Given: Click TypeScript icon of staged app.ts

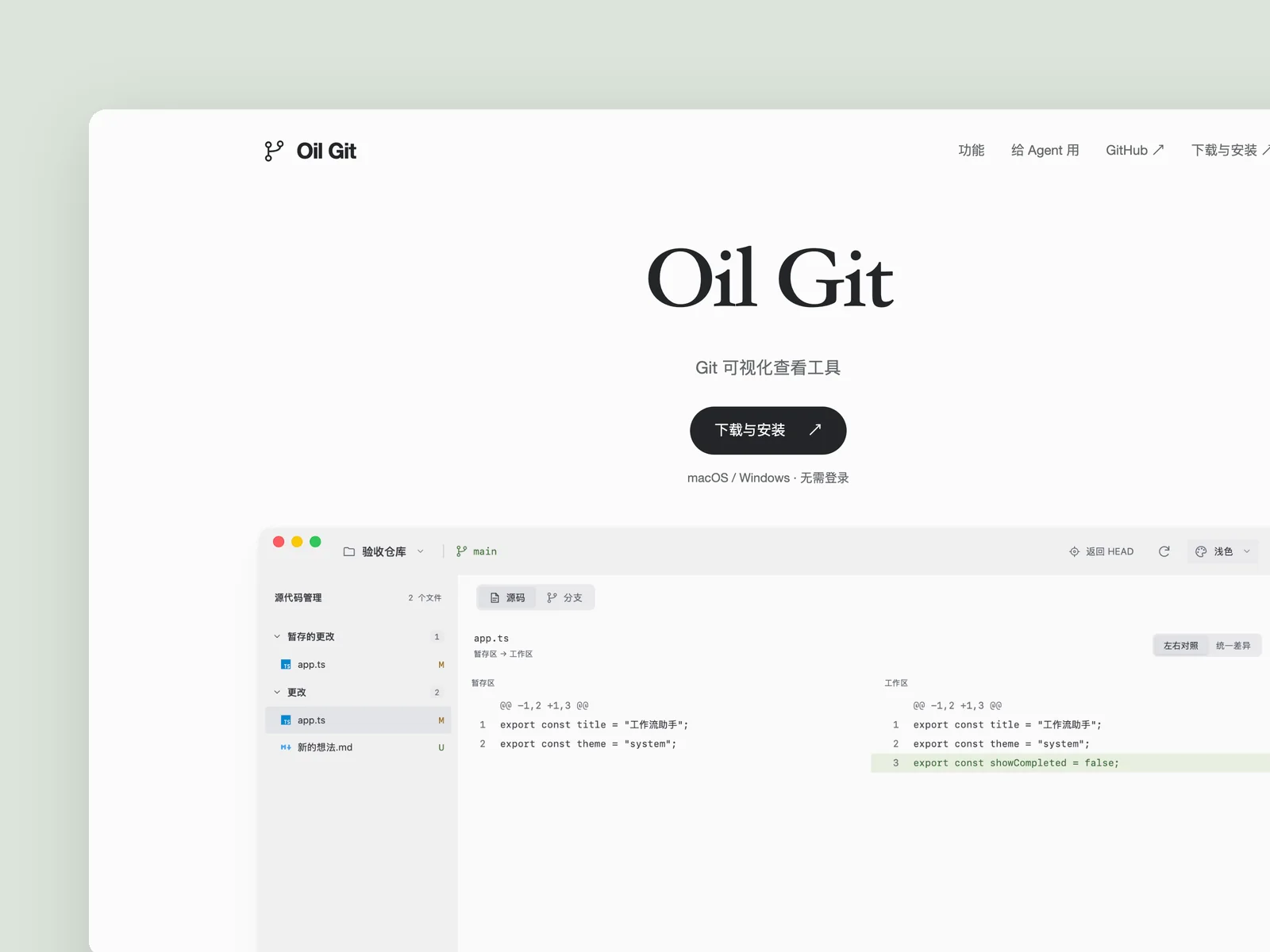Looking at the screenshot, I should tap(286, 665).
